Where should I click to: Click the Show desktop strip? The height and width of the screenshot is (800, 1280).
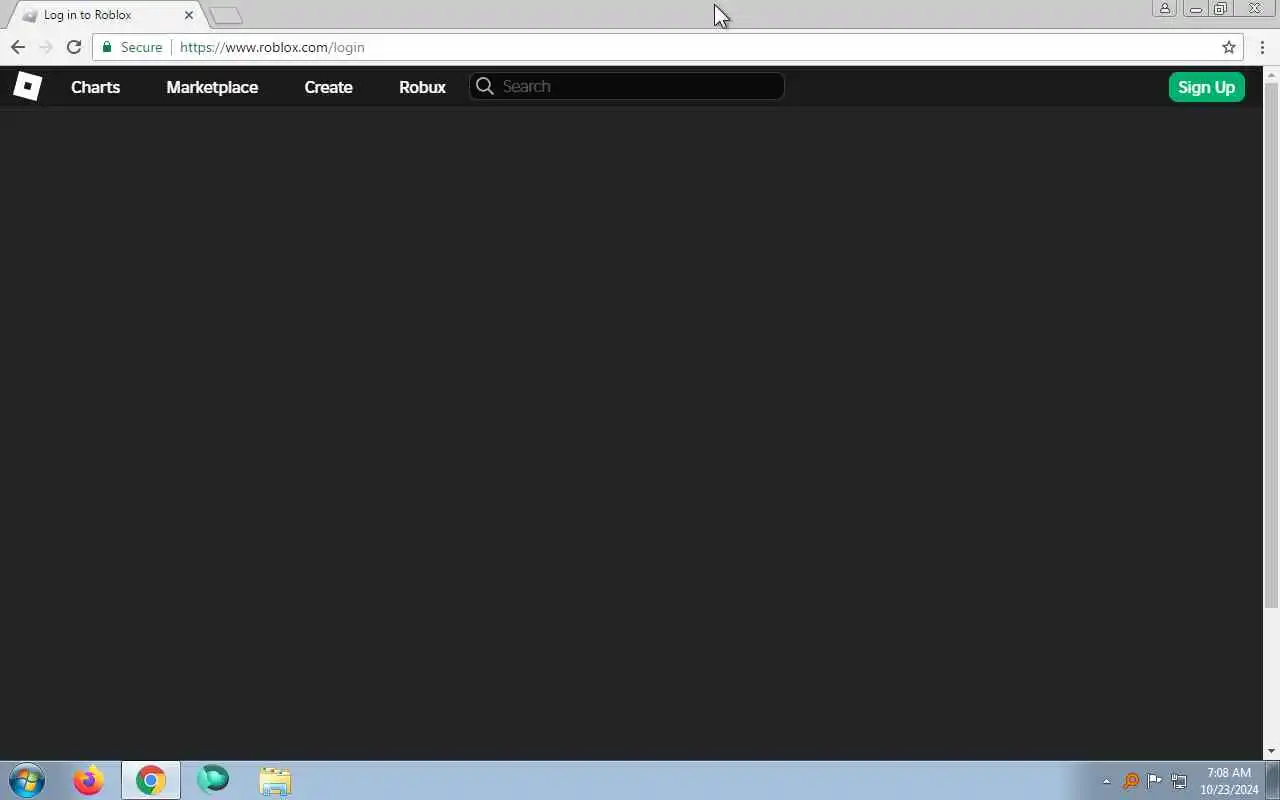pos(1273,780)
